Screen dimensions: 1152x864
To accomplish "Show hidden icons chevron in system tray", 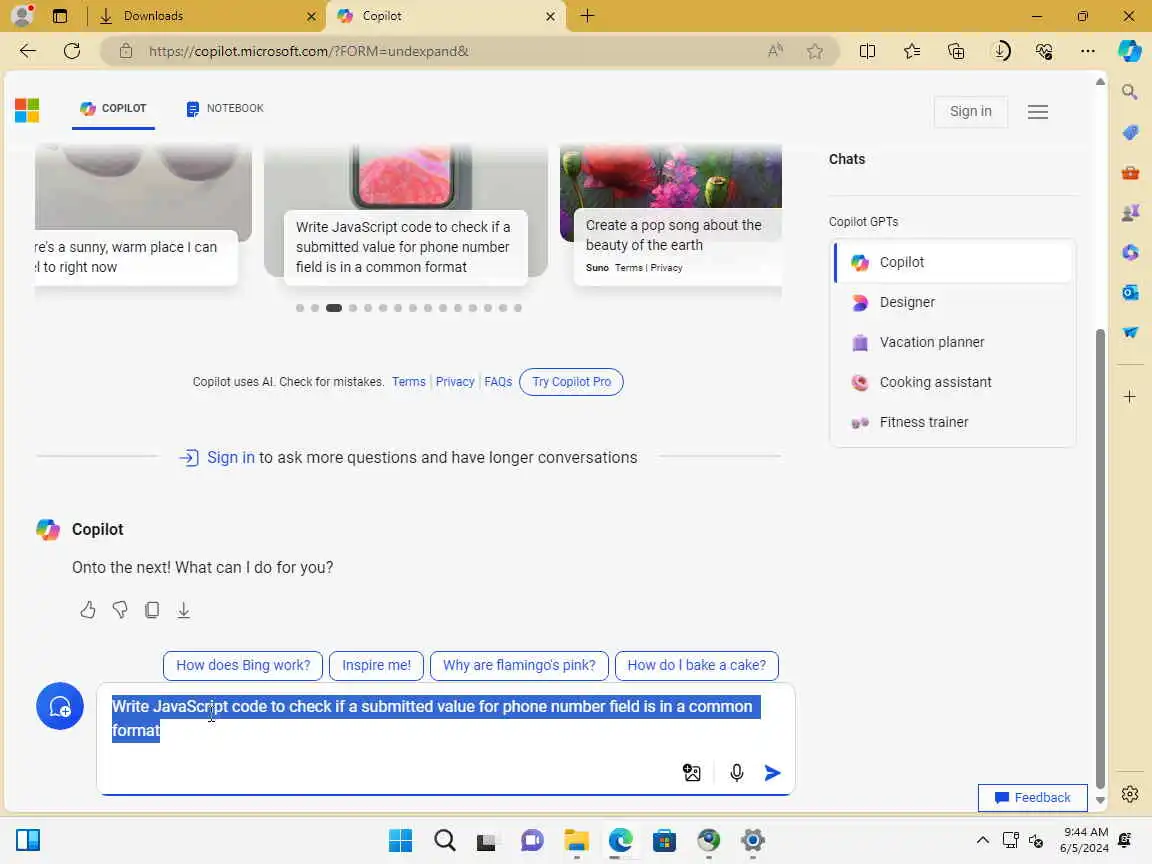I will [982, 840].
